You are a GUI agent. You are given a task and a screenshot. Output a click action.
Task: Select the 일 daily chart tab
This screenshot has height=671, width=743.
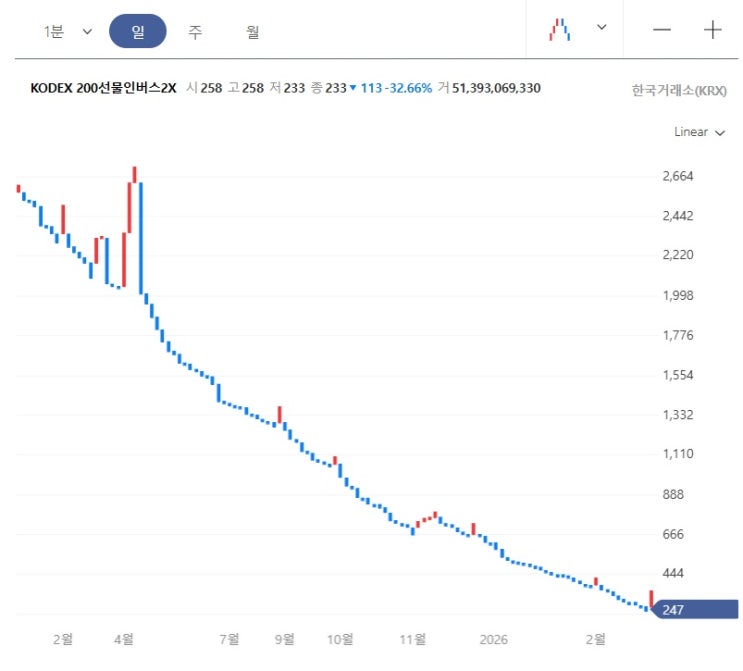[137, 31]
